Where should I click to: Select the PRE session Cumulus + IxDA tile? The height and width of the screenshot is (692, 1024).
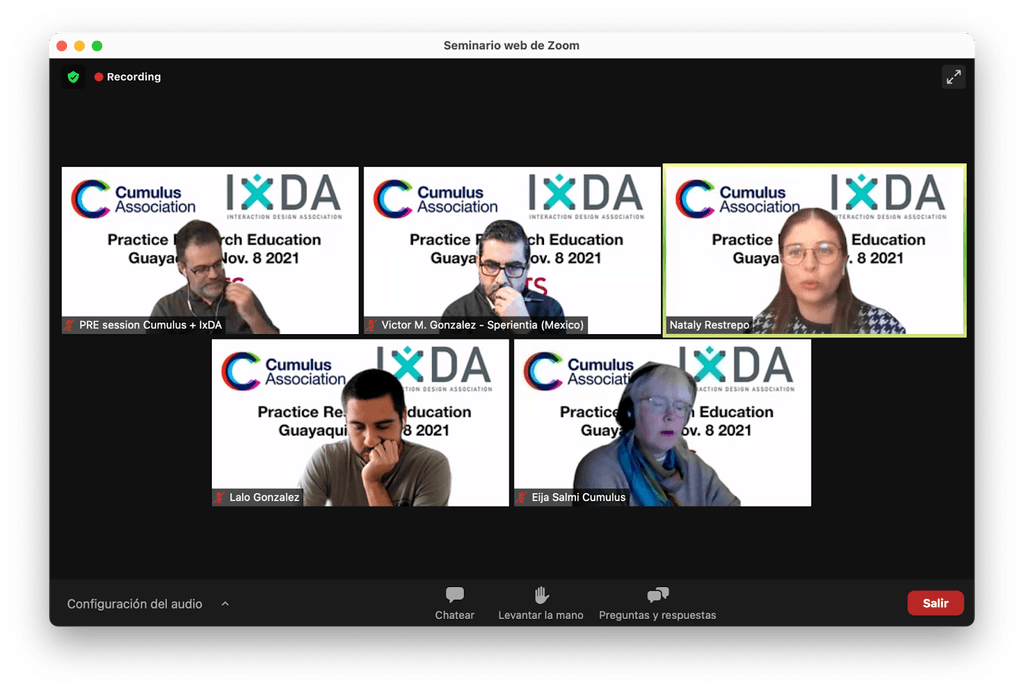pos(209,250)
